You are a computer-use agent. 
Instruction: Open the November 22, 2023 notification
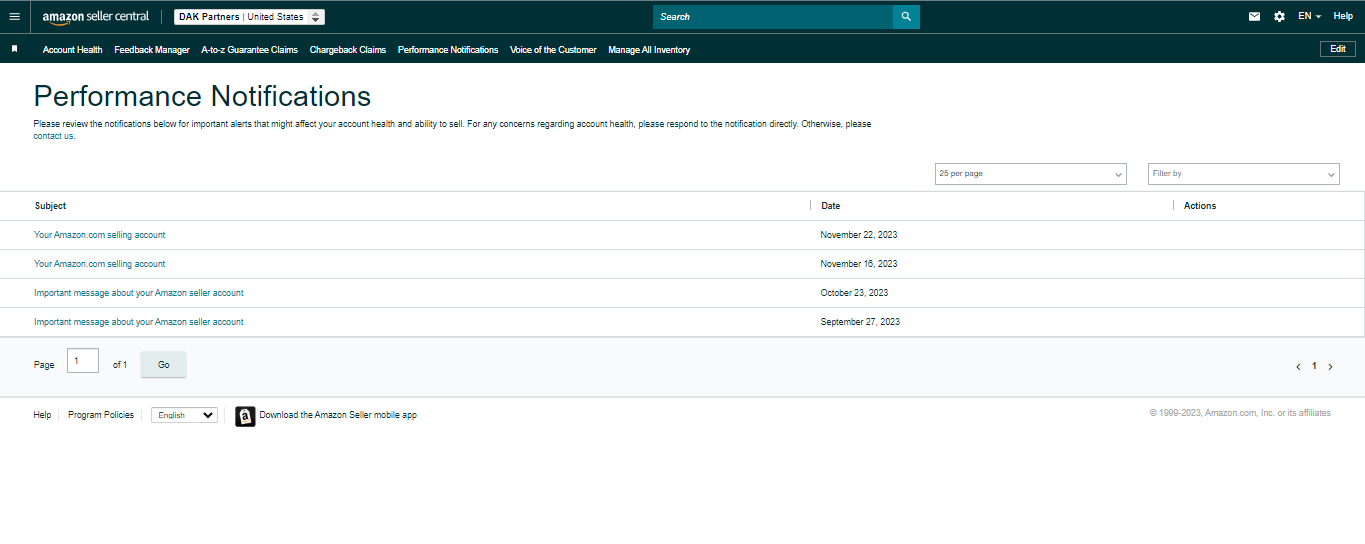[x=100, y=235]
